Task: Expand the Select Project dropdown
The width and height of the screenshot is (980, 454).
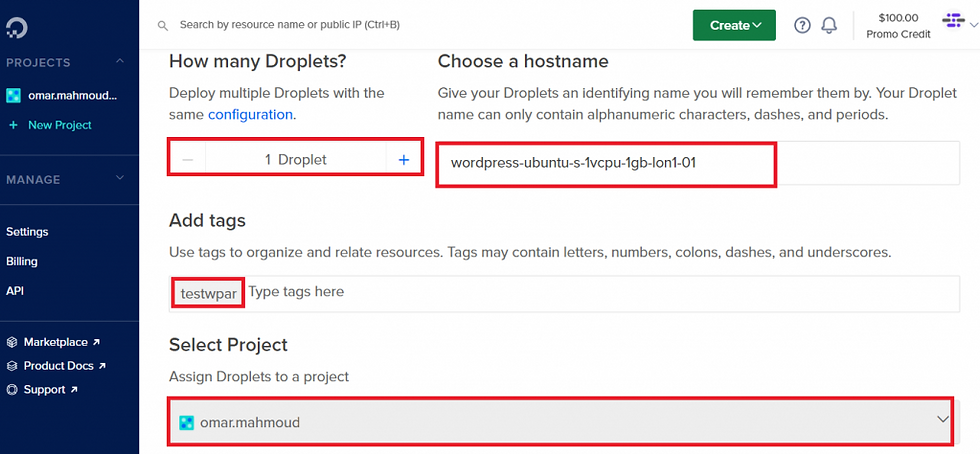Action: point(942,421)
